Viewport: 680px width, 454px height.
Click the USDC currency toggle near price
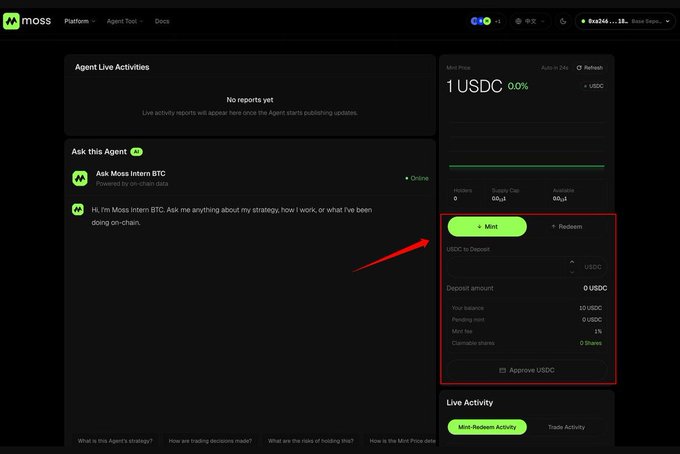tap(593, 86)
